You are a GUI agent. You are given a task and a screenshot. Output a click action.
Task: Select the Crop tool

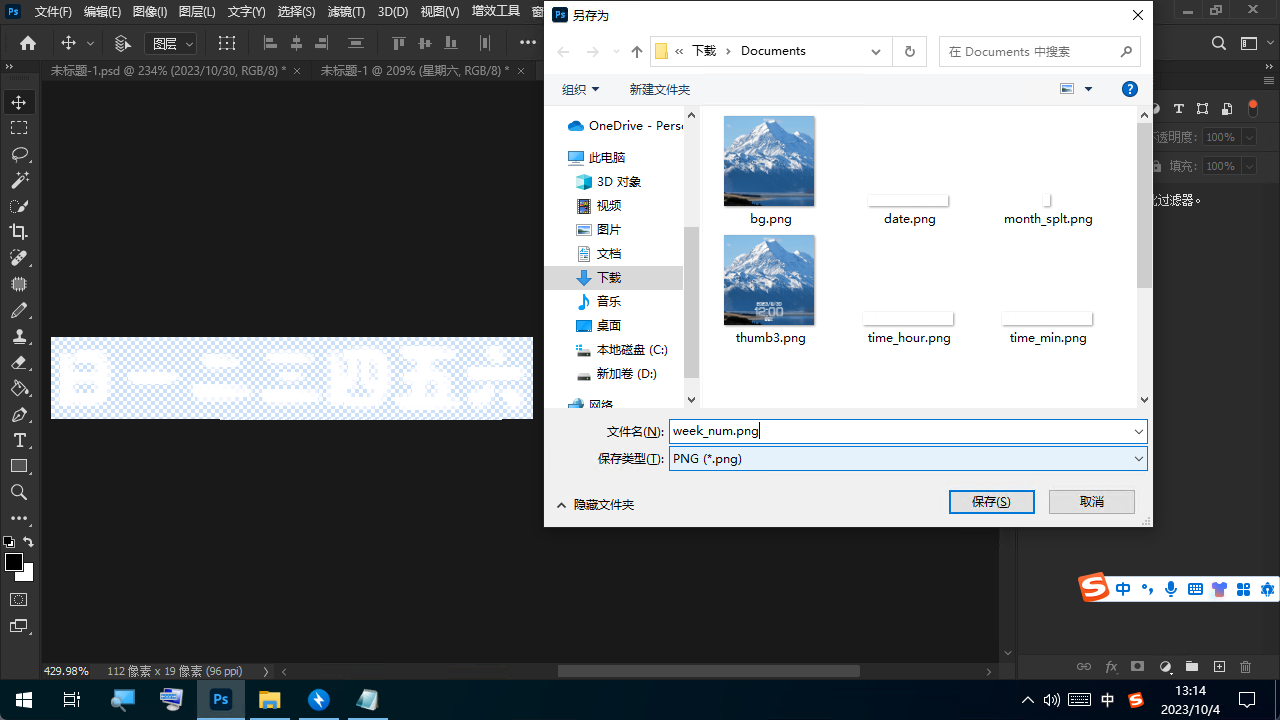pos(19,232)
